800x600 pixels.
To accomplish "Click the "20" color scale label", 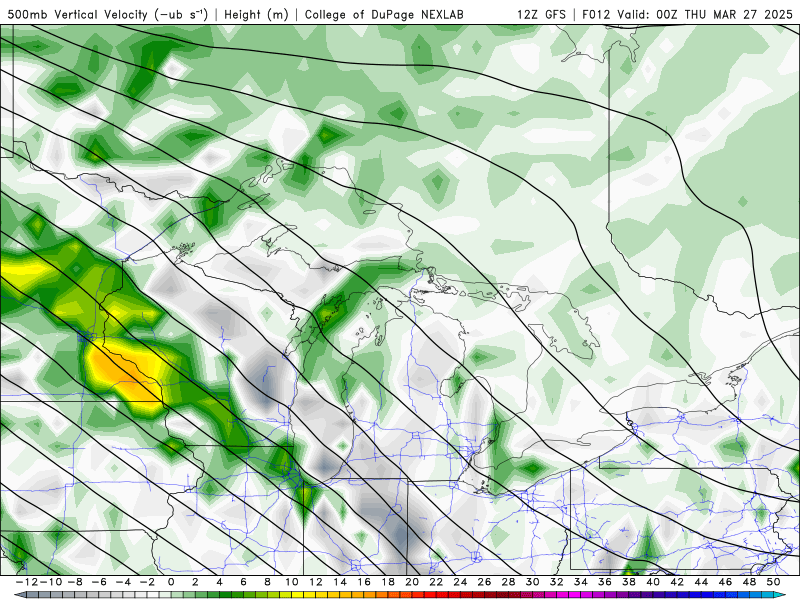I will [x=412, y=582].
